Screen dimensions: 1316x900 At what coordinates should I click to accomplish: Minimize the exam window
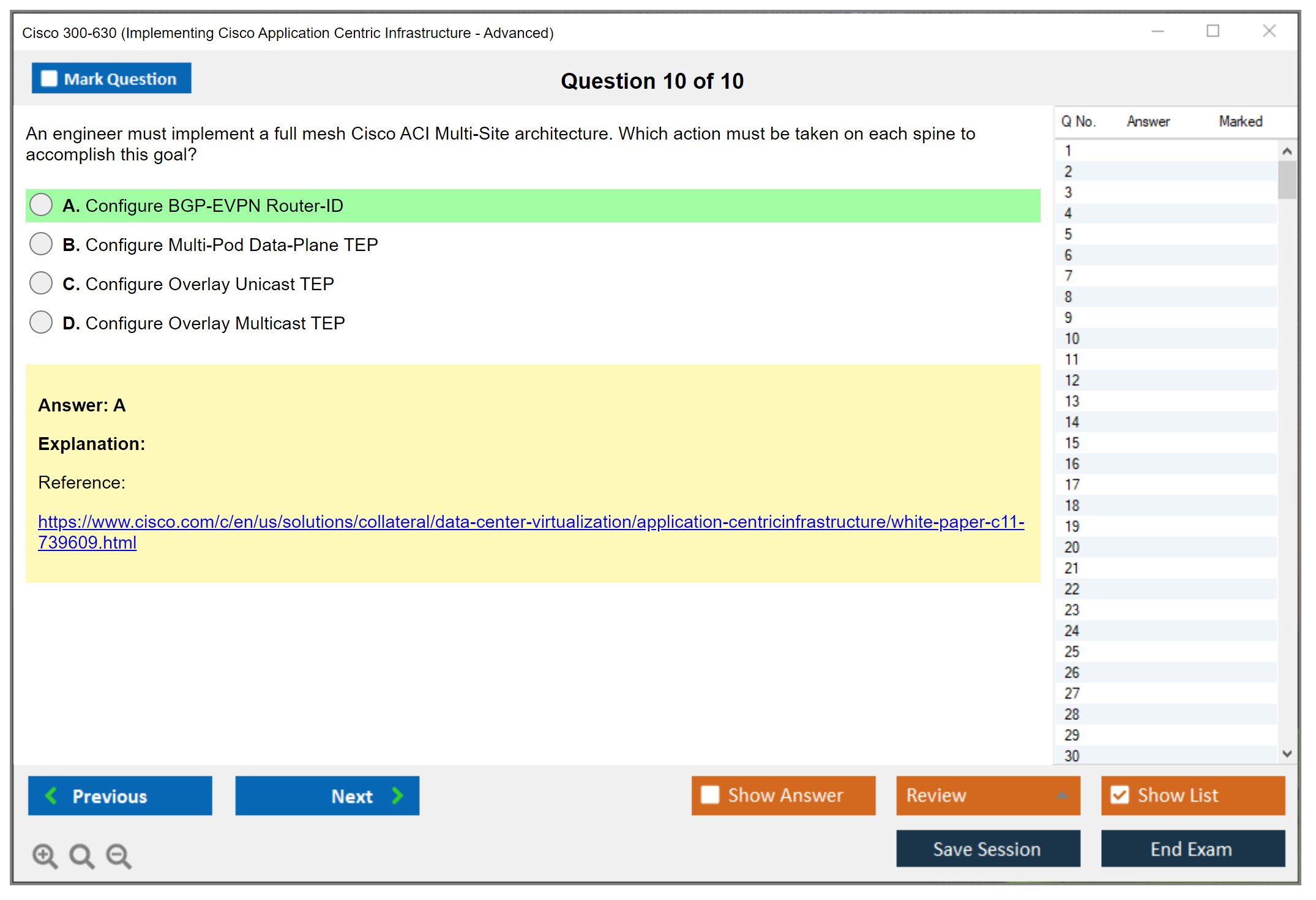click(1157, 31)
